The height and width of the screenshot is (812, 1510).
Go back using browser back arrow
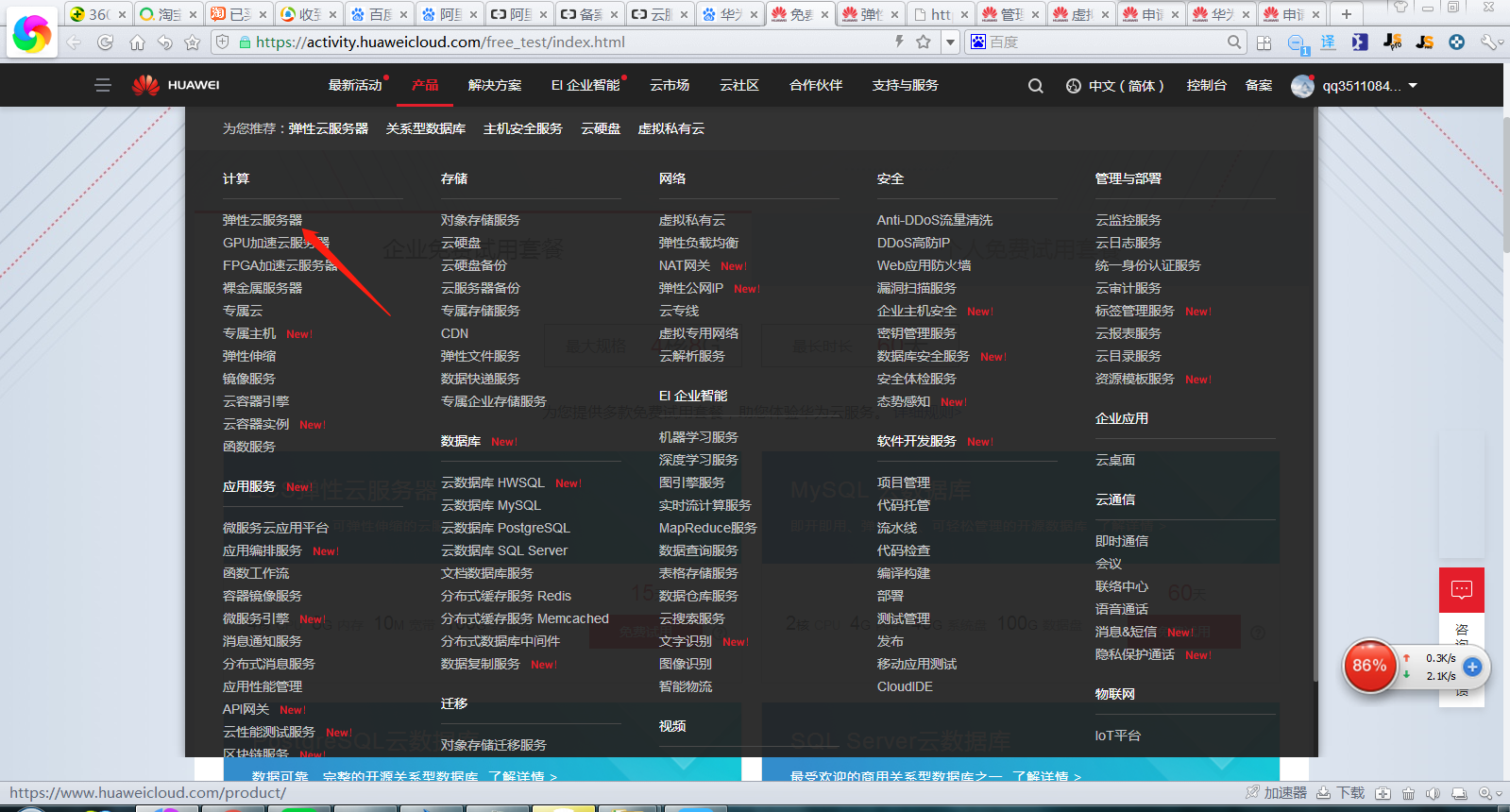click(74, 42)
